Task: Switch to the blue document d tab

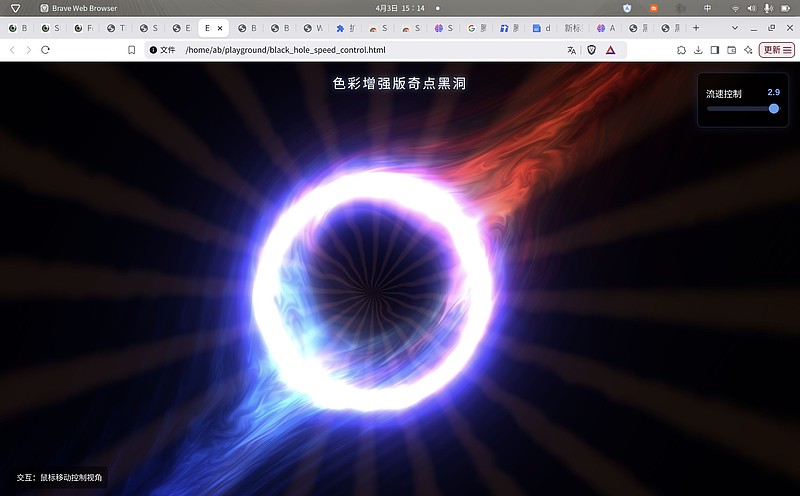Action: pyautogui.click(x=541, y=29)
